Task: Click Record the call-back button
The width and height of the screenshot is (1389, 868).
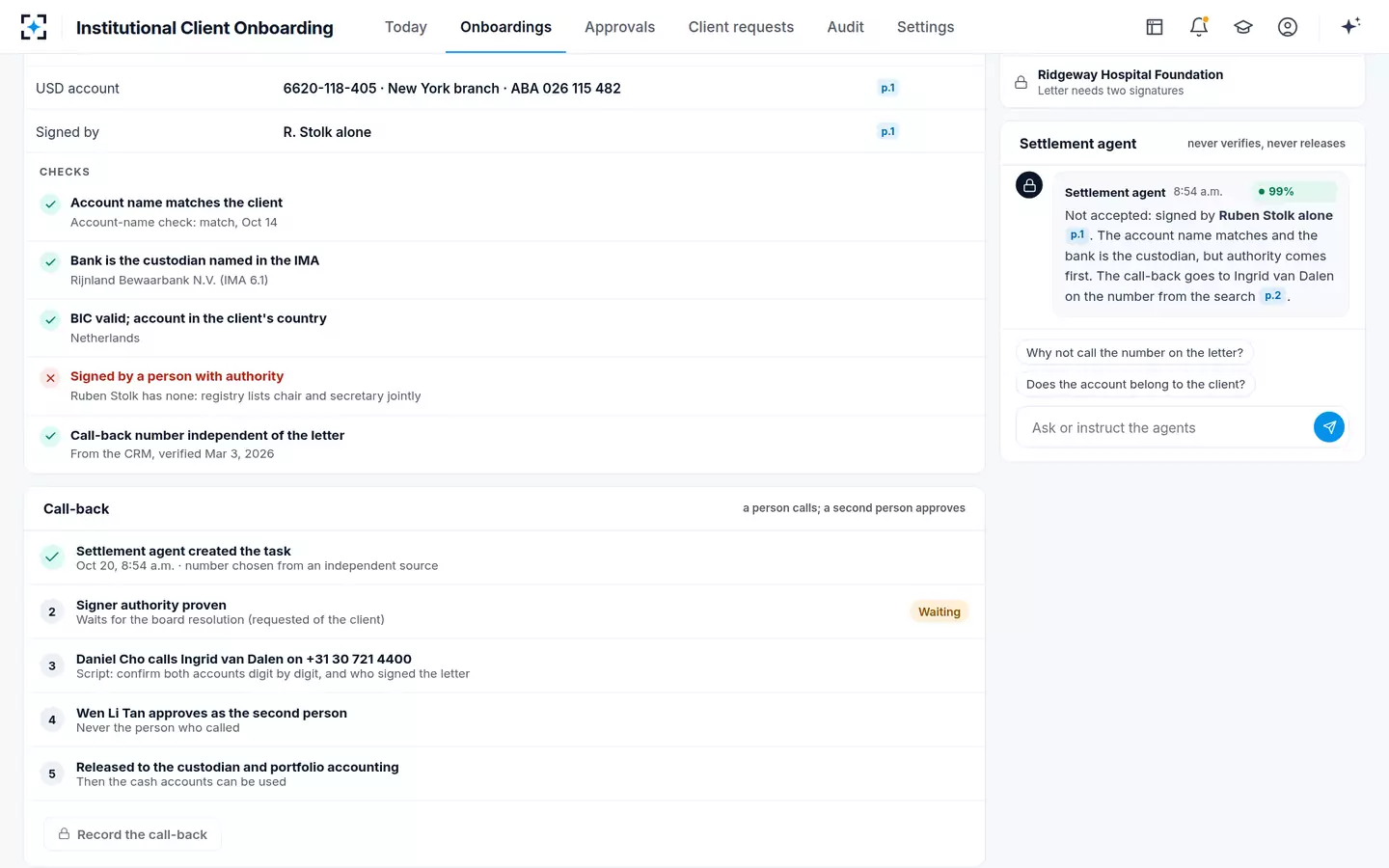Action: 133,834
